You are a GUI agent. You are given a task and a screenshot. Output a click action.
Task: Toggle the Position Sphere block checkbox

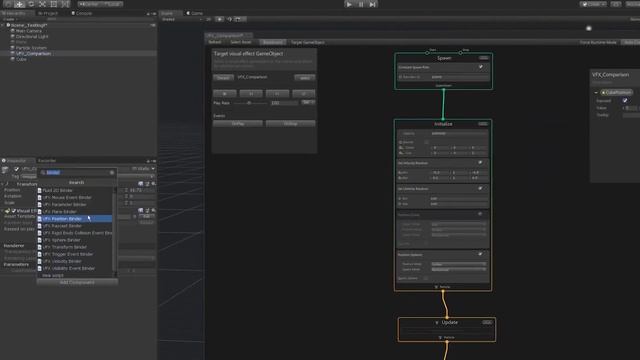click(x=480, y=254)
